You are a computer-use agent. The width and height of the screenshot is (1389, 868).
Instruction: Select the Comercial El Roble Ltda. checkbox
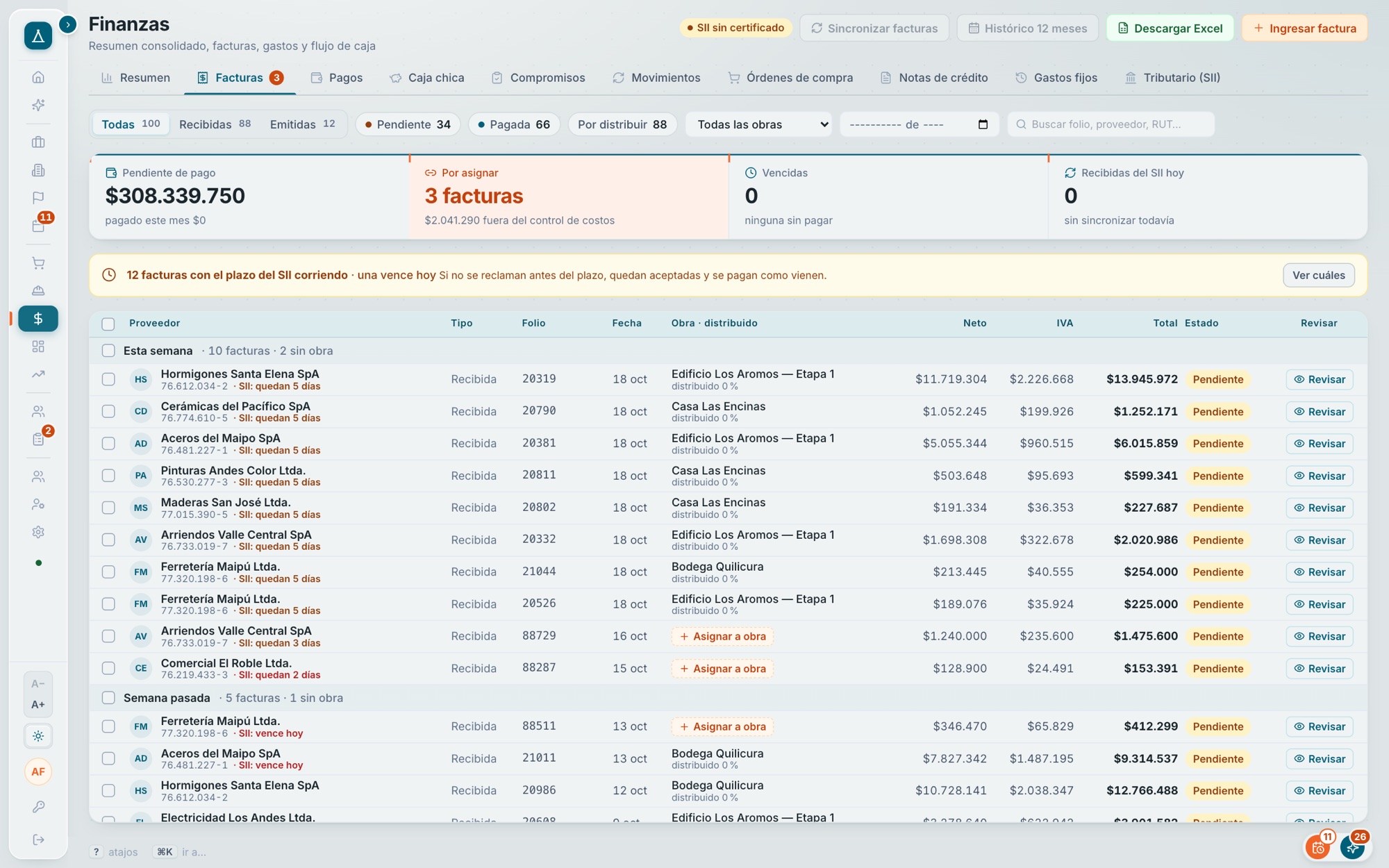coord(108,668)
